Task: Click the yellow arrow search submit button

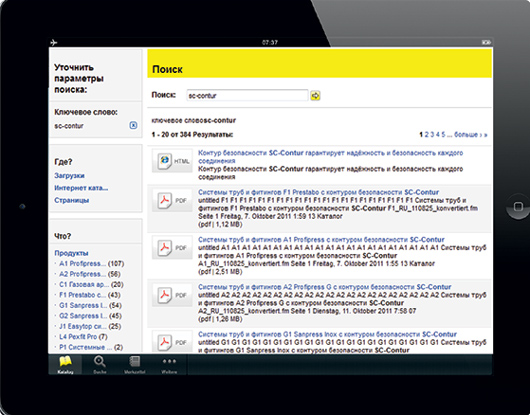Action: point(315,96)
